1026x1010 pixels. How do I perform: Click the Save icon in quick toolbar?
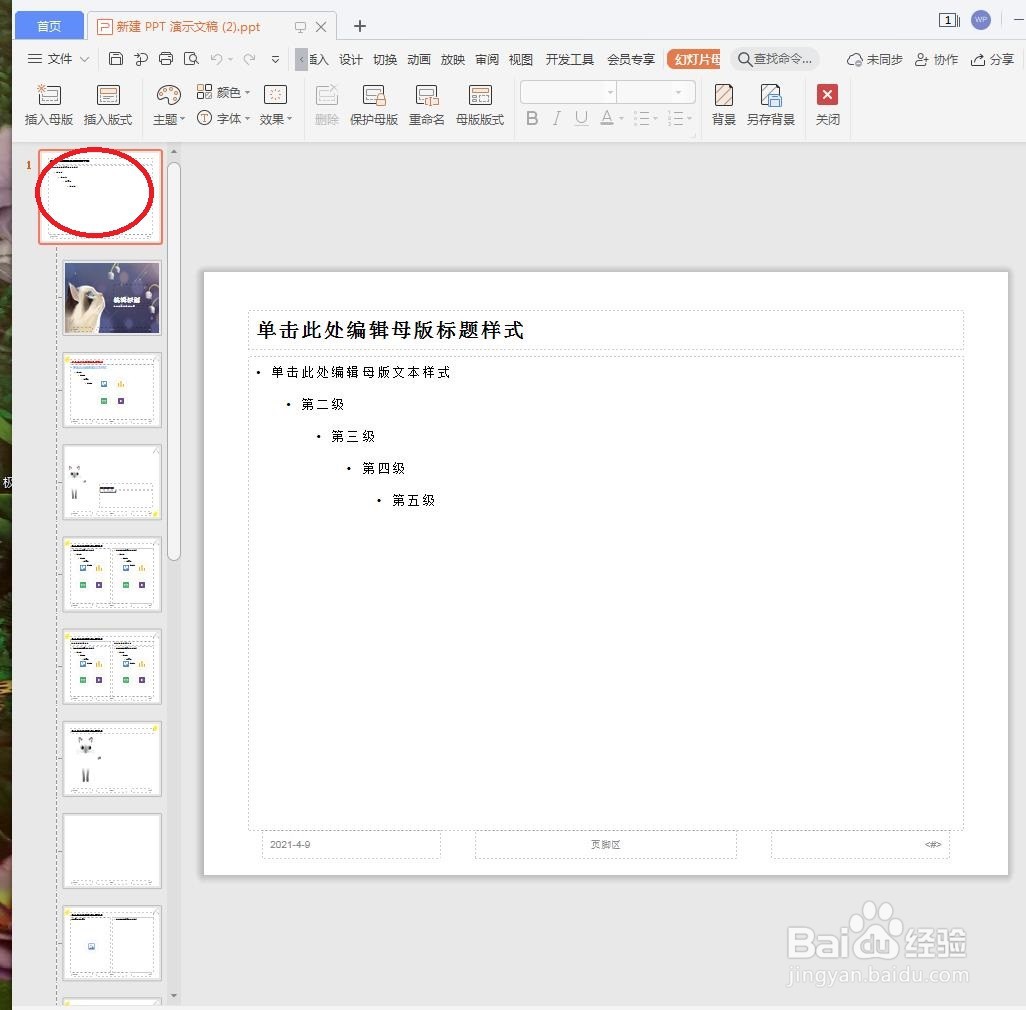click(x=116, y=59)
